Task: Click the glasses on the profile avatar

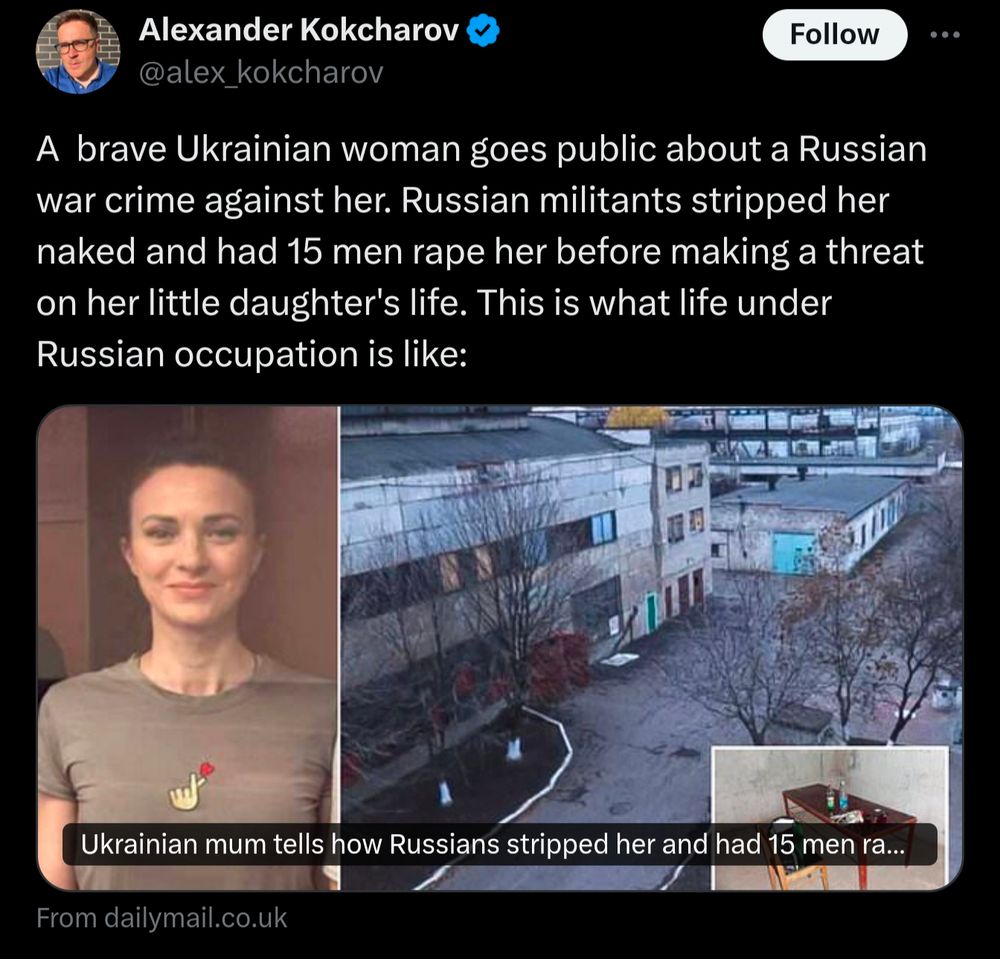Action: coord(75,45)
